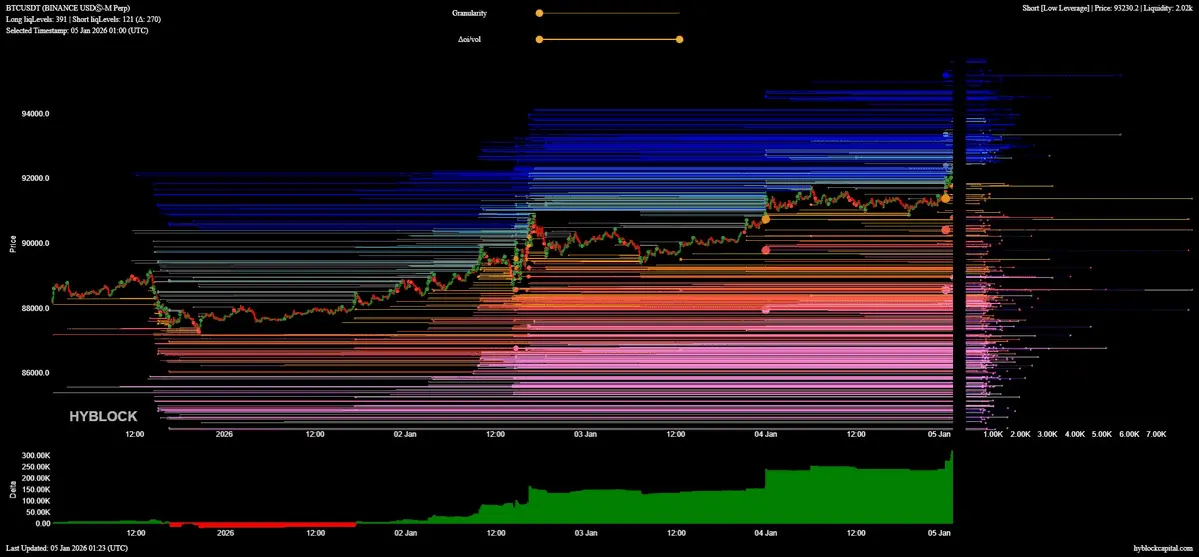Click the 88000.0 price axis label

36,308
